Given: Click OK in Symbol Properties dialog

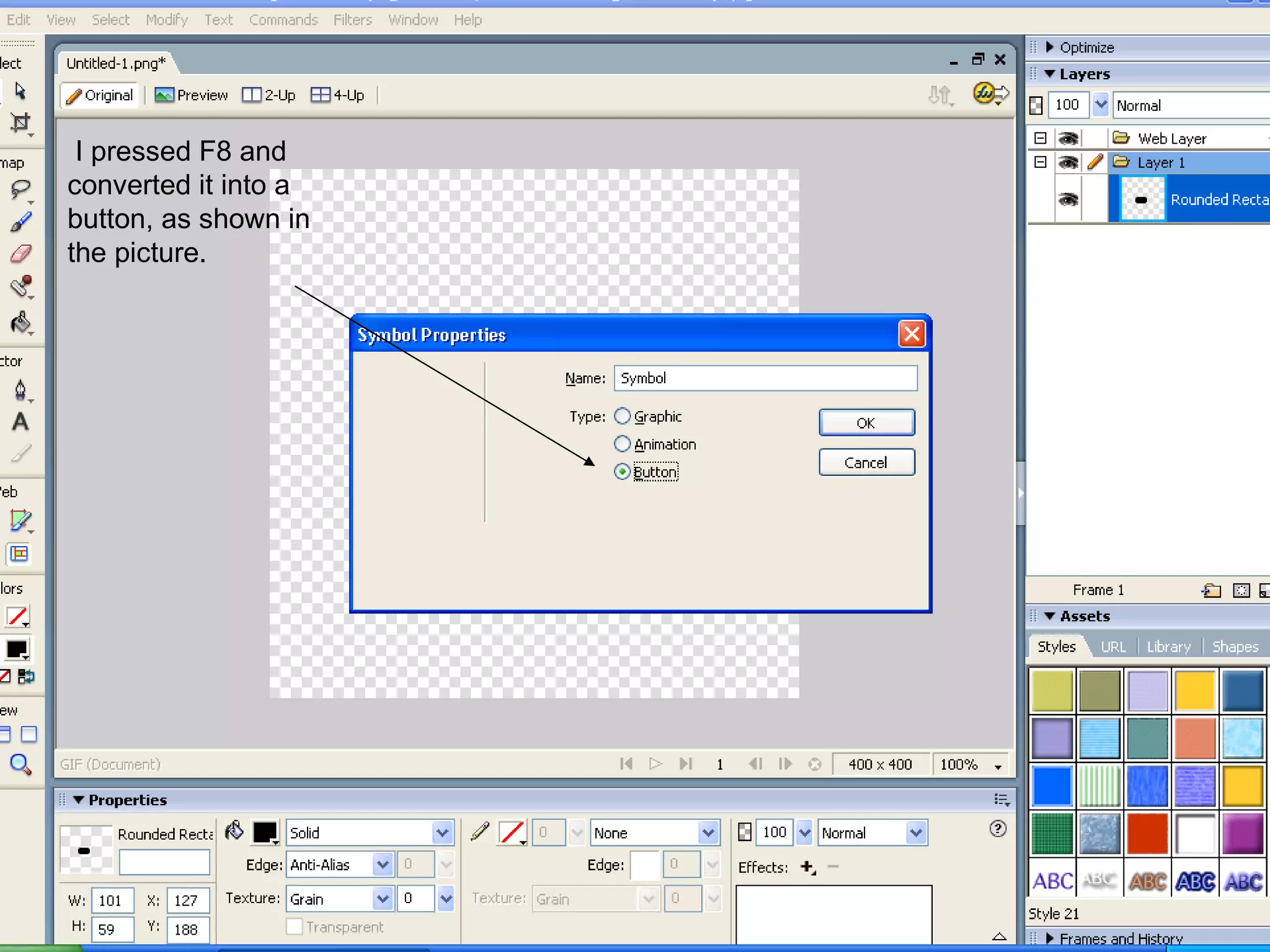Looking at the screenshot, I should 866,423.
